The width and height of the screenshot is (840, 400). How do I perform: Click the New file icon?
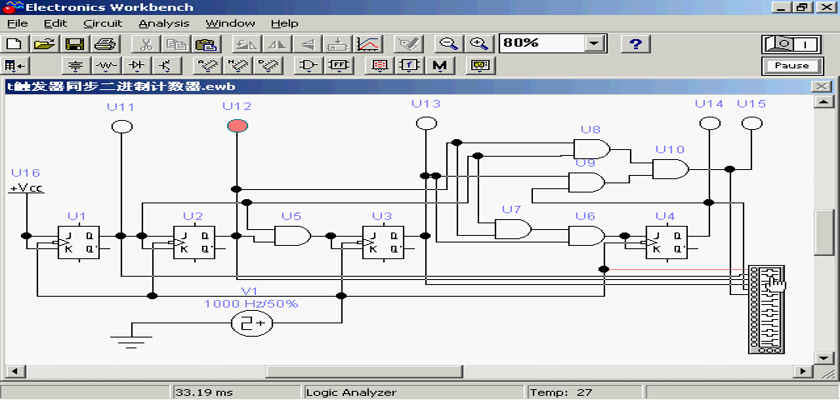16,44
